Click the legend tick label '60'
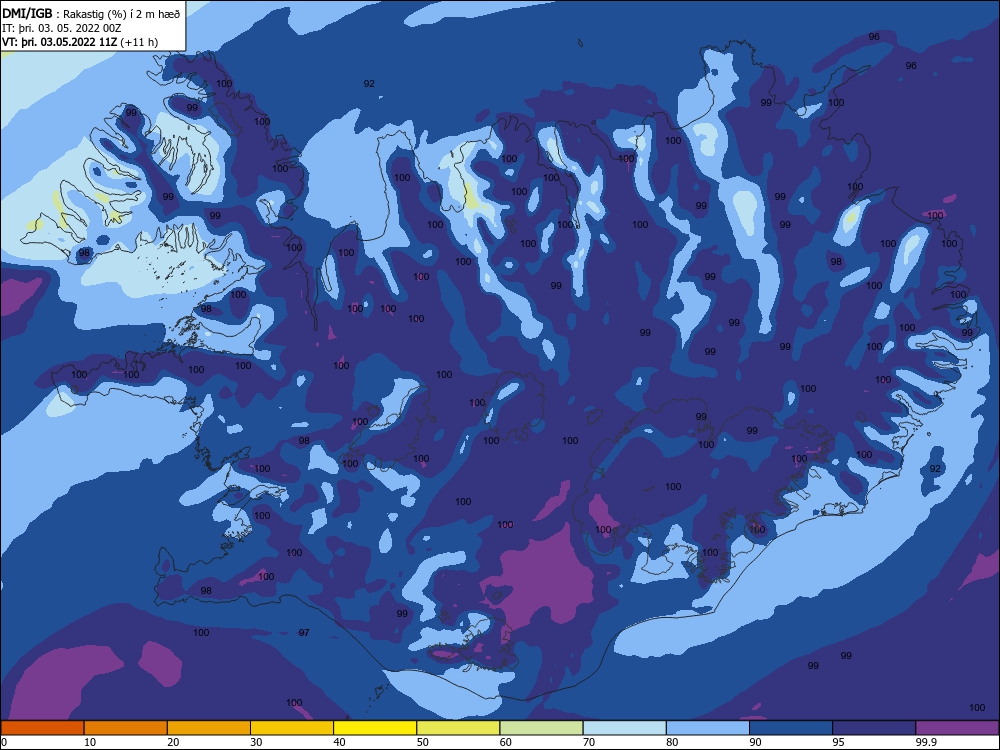1000x750 pixels. (506, 742)
